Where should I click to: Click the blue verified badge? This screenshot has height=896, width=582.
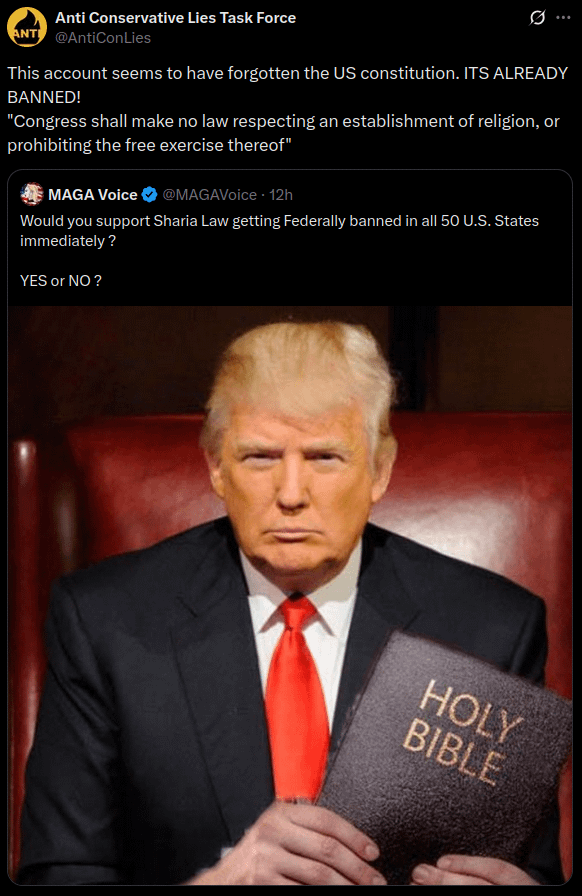149,195
